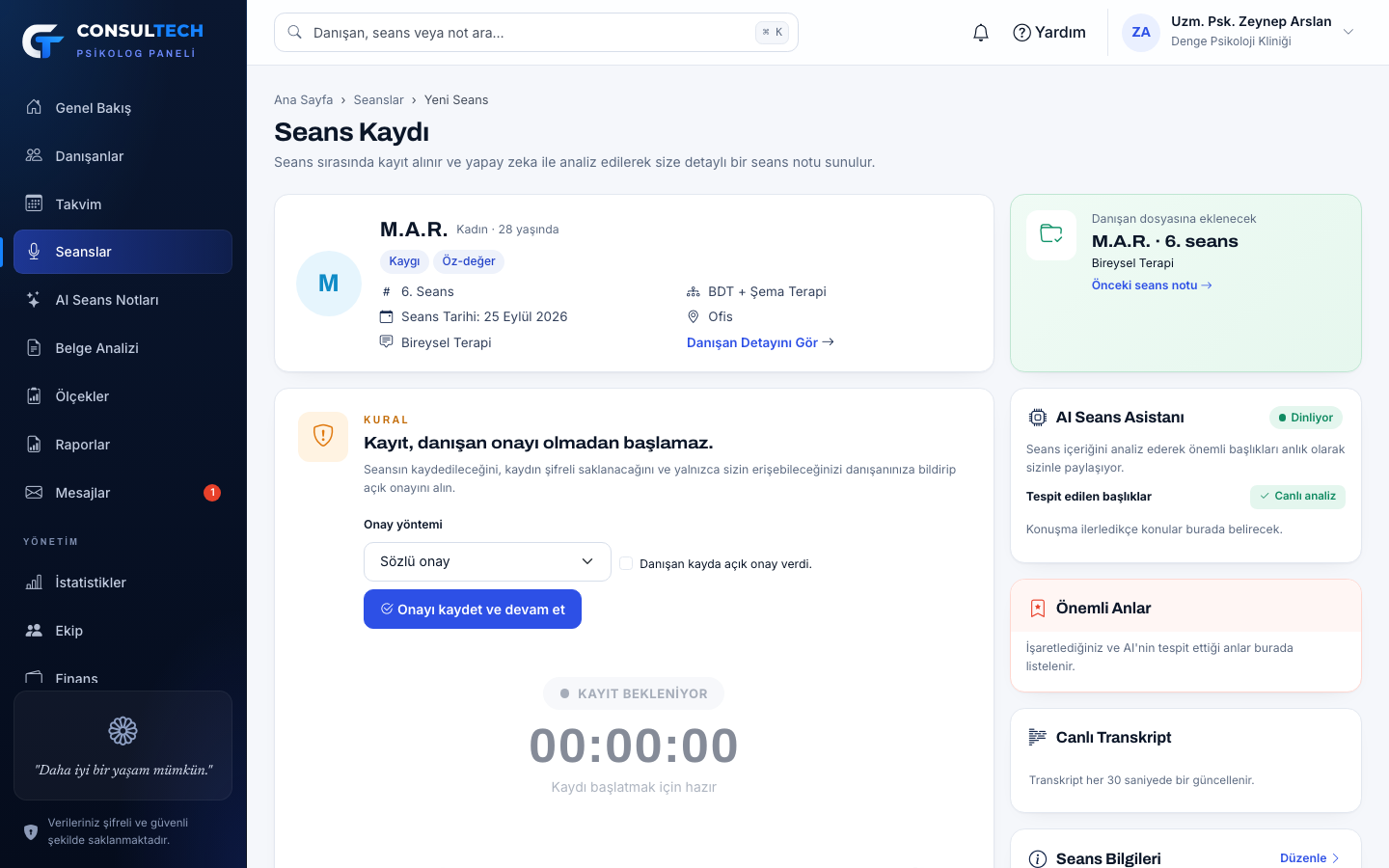Image resolution: width=1389 pixels, height=868 pixels.
Task: Click the search magnifier icon
Action: [295, 33]
